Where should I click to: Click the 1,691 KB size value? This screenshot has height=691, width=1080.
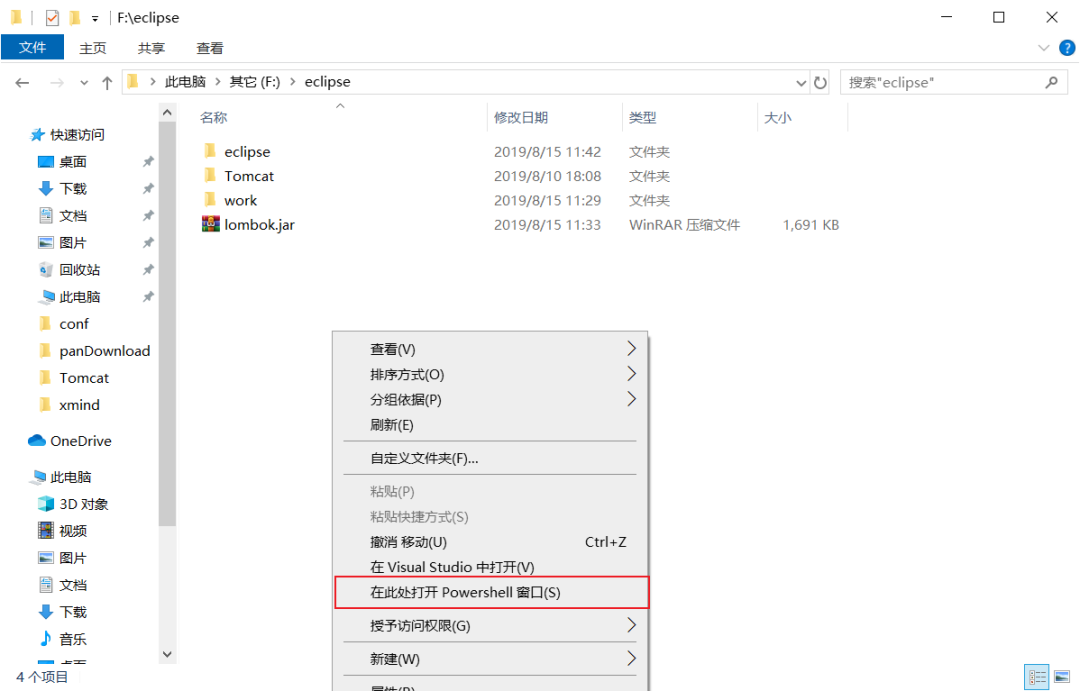coord(811,225)
